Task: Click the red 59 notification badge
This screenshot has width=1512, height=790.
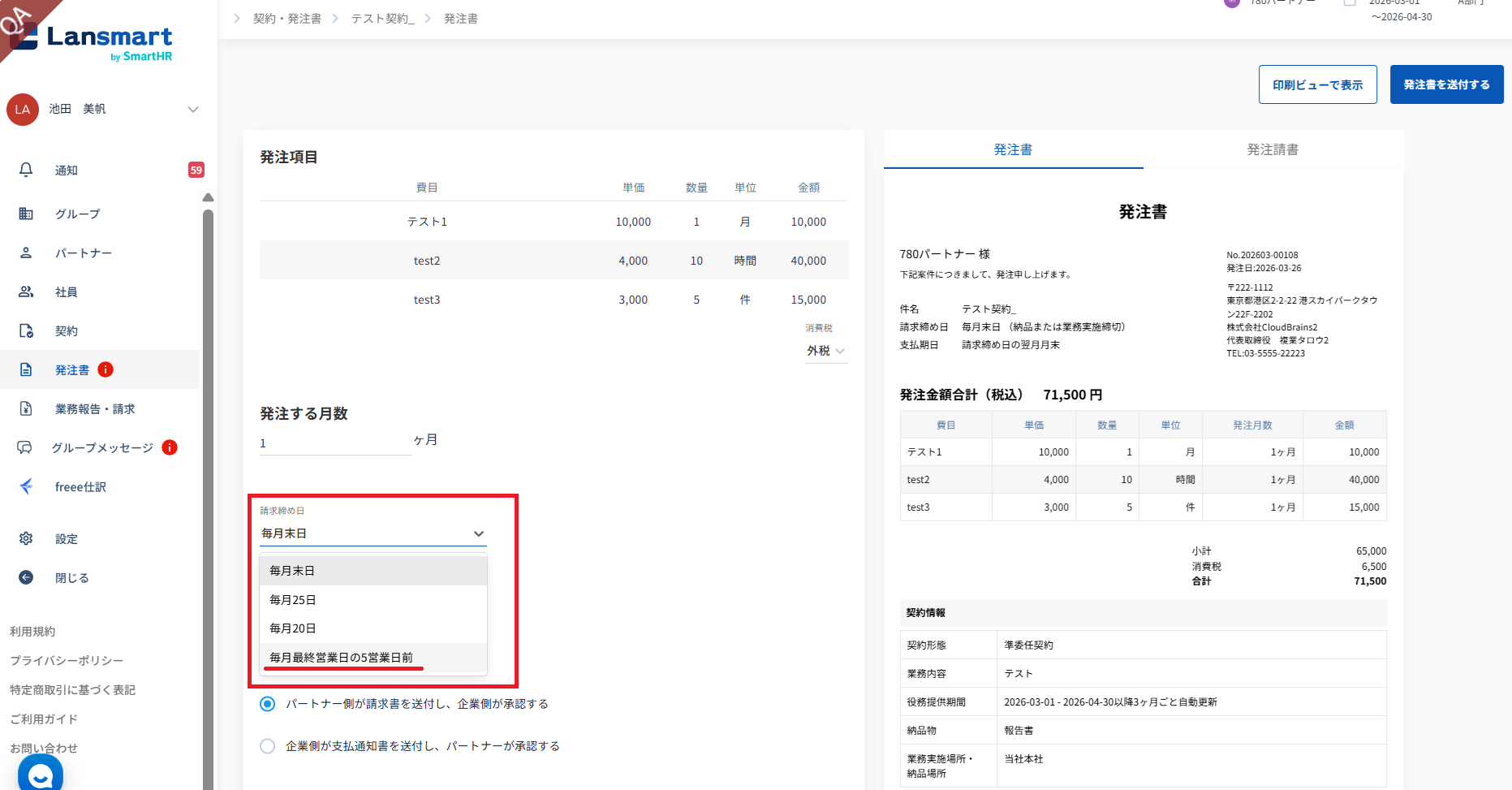Action: 196,170
